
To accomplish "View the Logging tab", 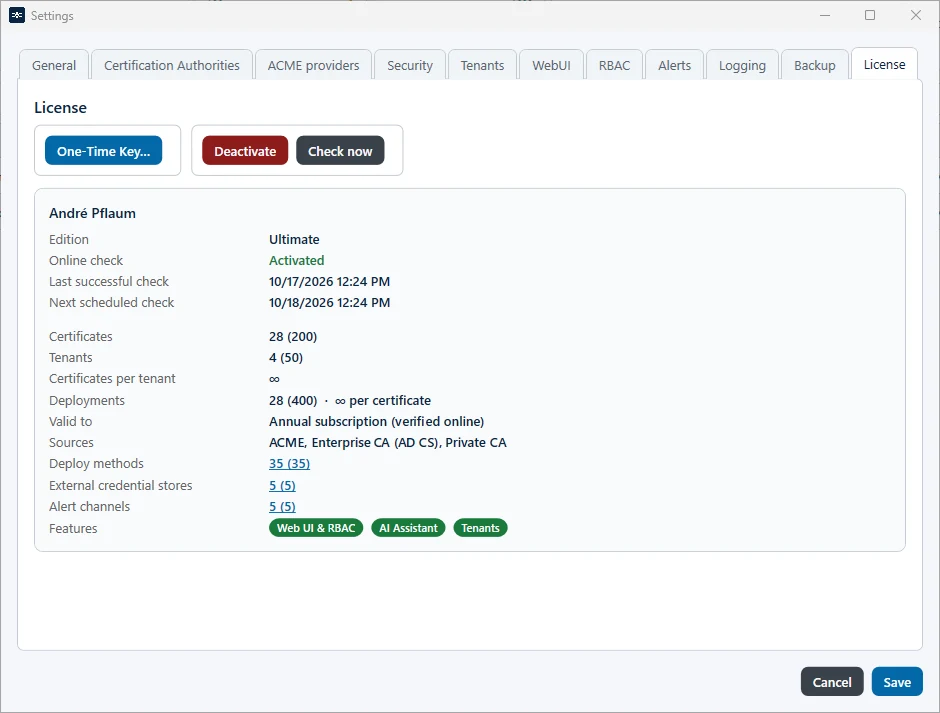I will (742, 65).
